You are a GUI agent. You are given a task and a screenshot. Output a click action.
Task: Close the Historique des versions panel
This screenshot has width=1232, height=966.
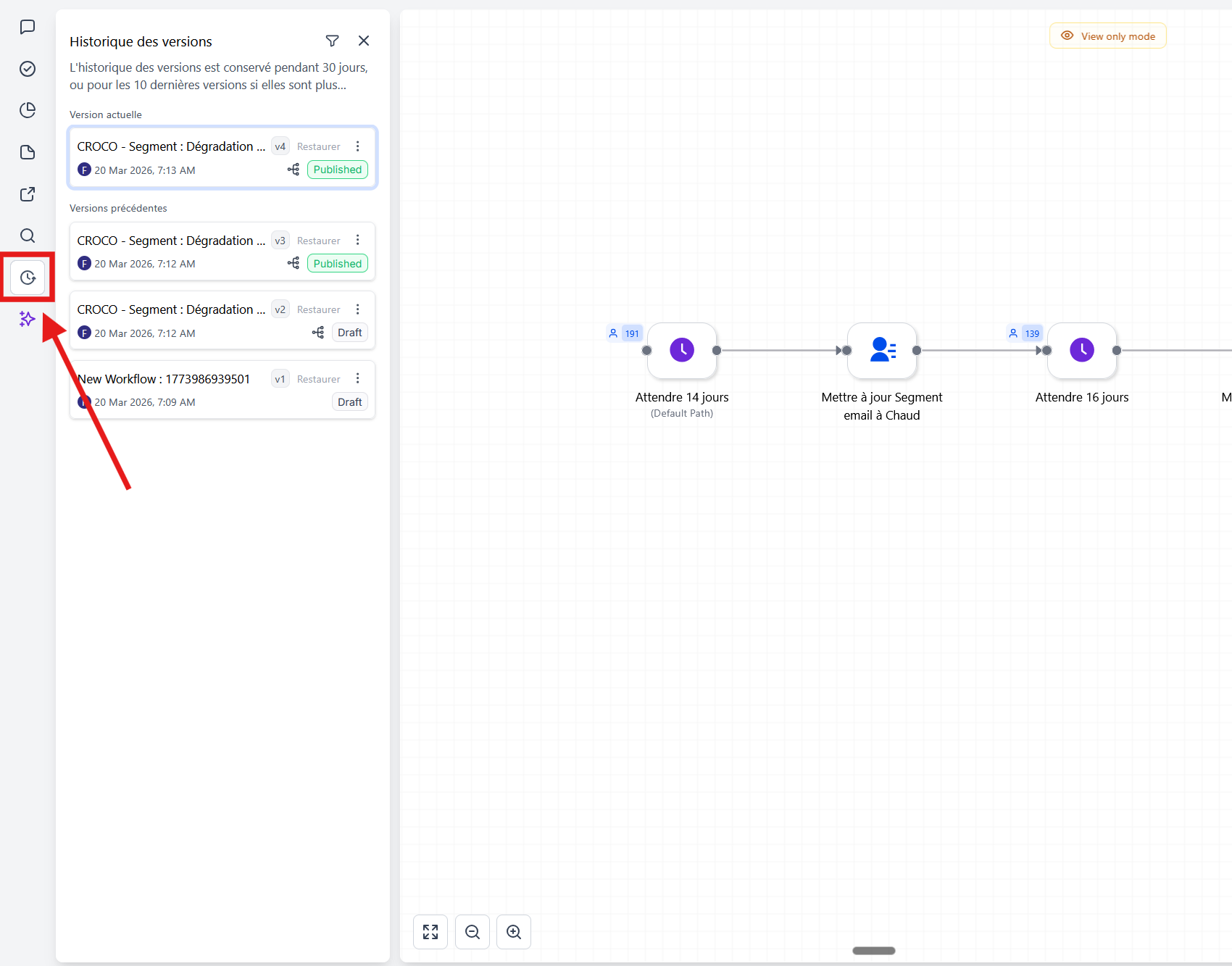click(x=364, y=41)
